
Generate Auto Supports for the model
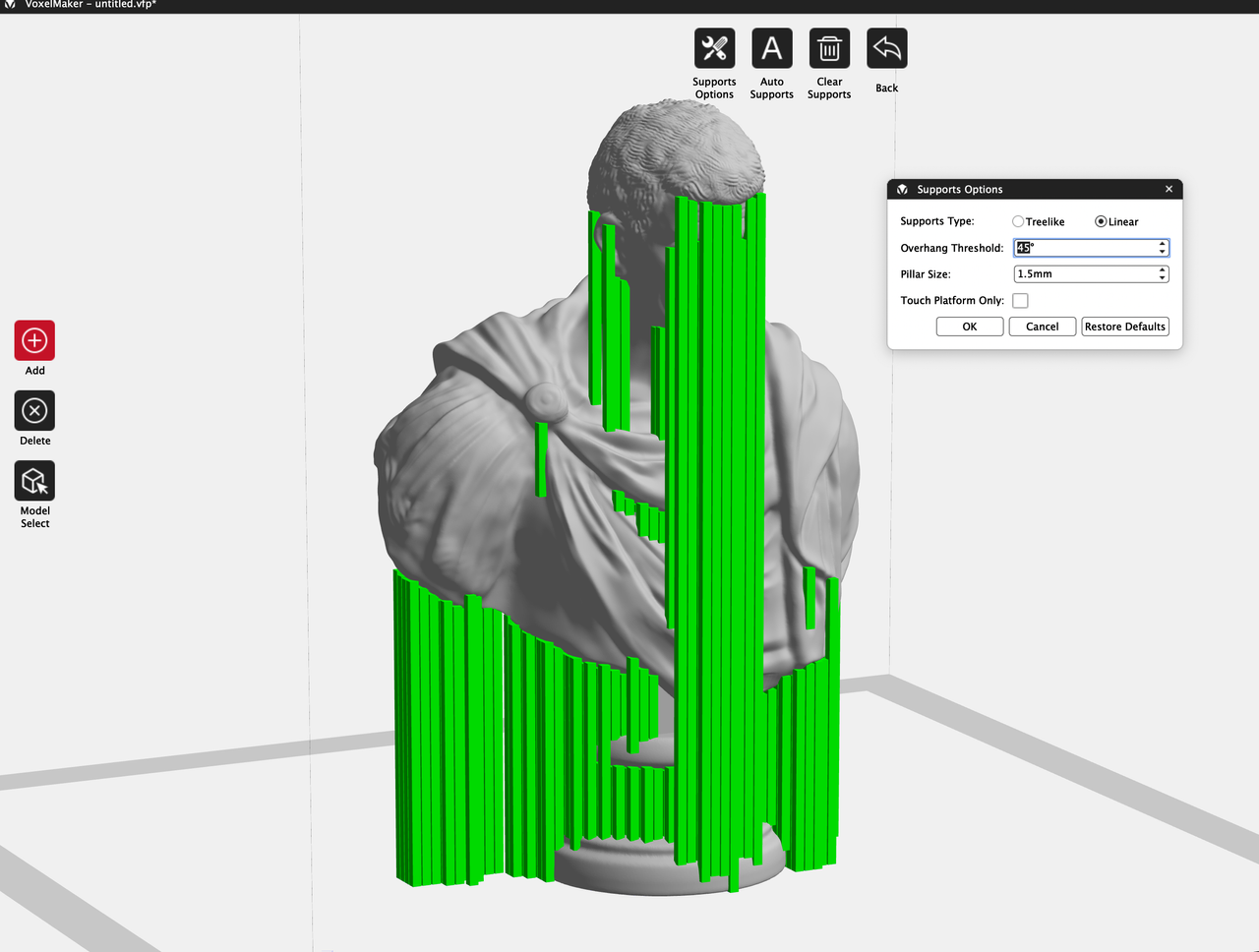[772, 48]
